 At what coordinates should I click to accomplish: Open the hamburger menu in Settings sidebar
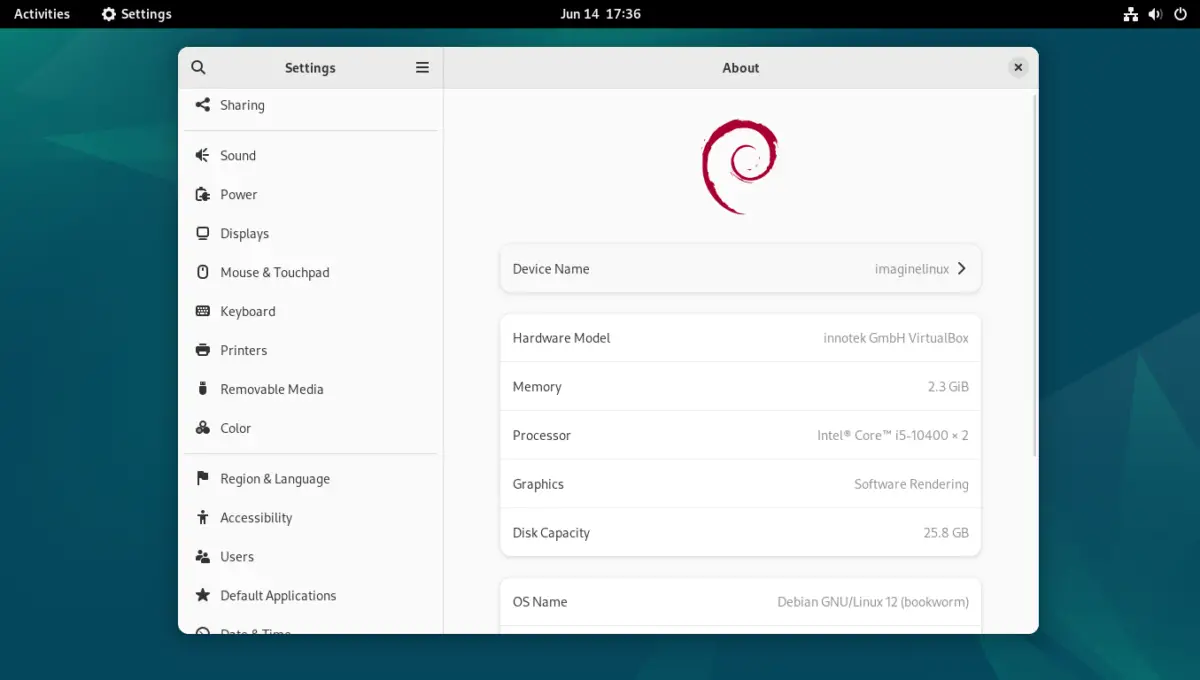[x=422, y=67]
